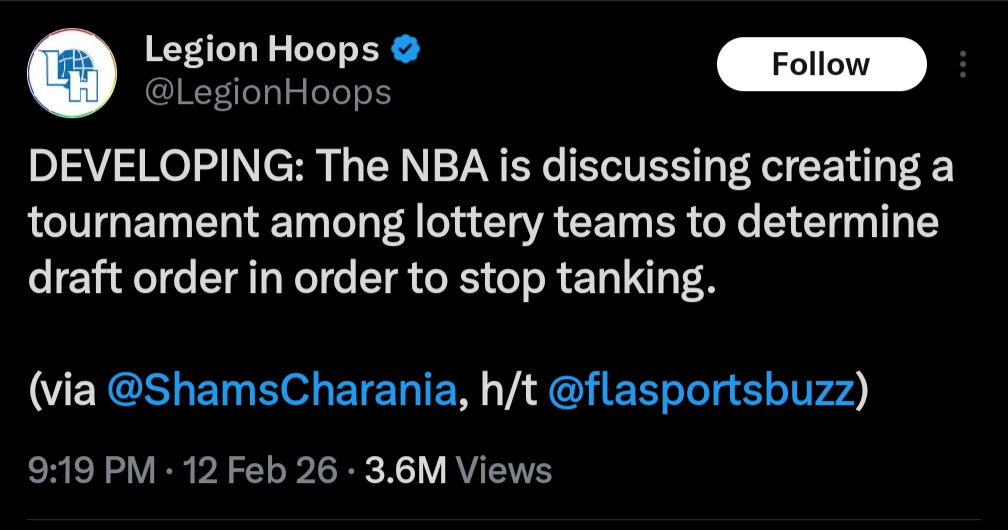Open the three-dot more options menu

[x=963, y=65]
